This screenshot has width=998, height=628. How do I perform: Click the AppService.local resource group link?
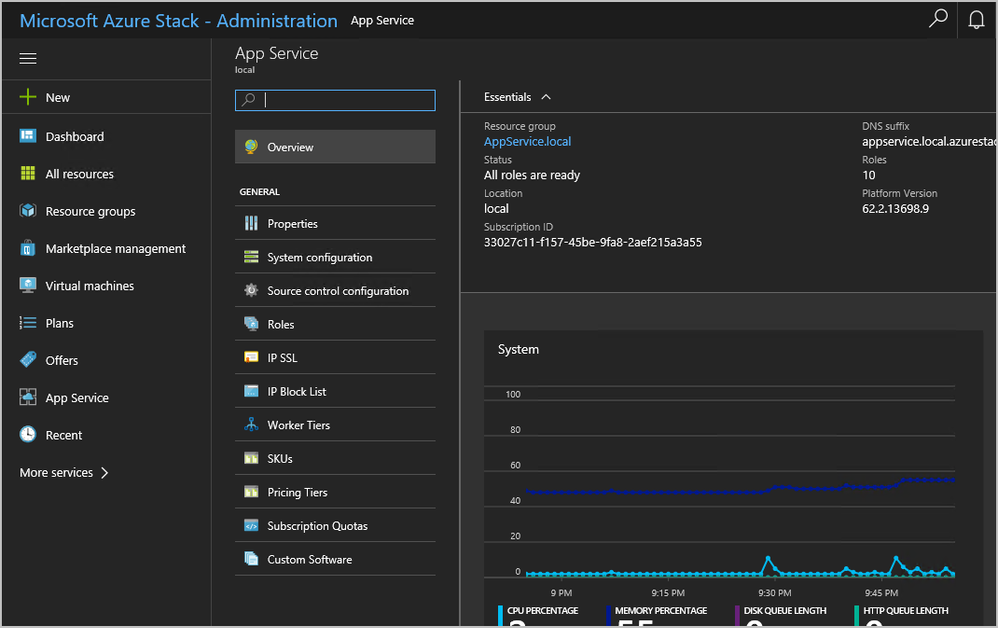click(x=527, y=142)
